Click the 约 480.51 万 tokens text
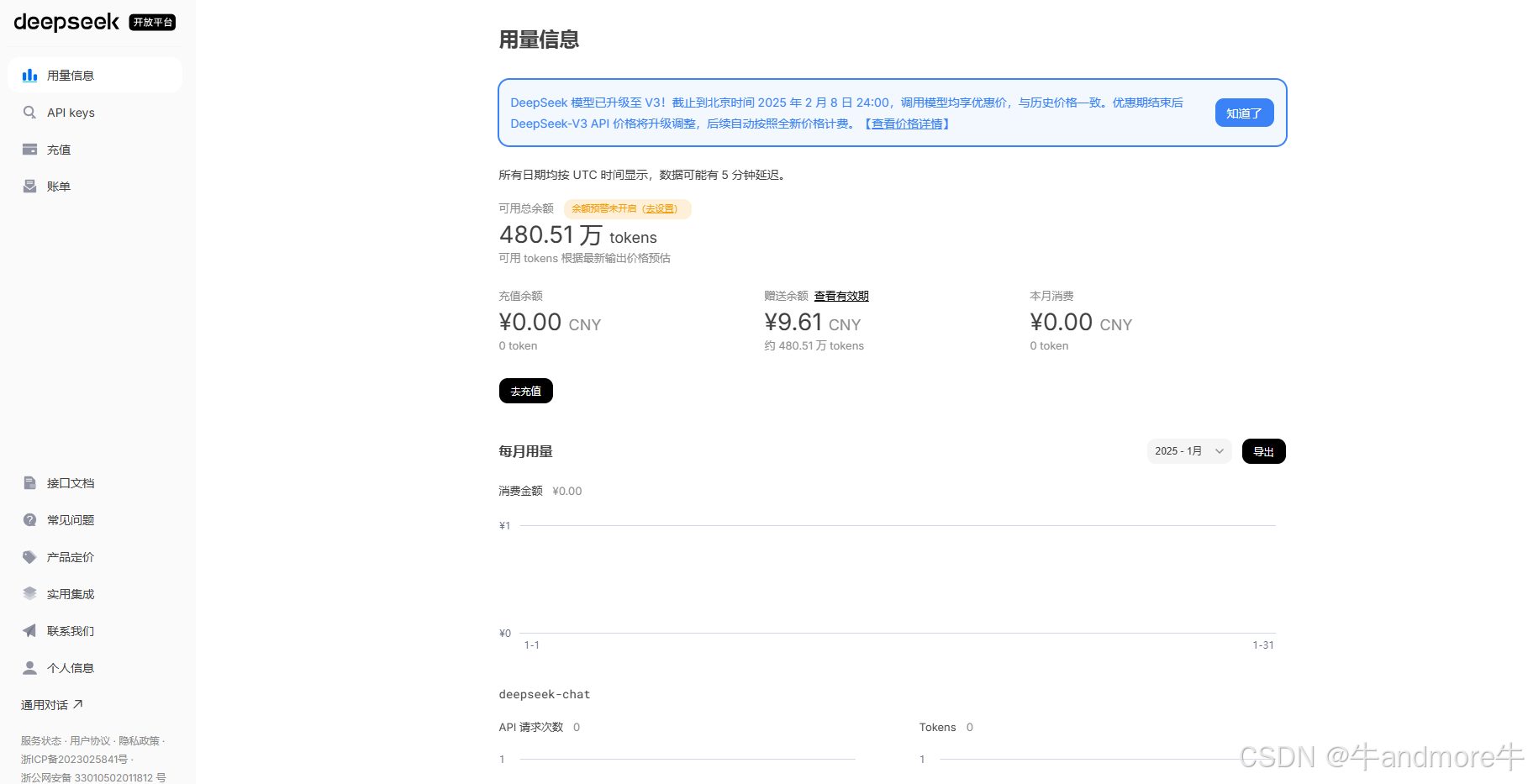This screenshot has width=1528, height=784. pos(814,345)
